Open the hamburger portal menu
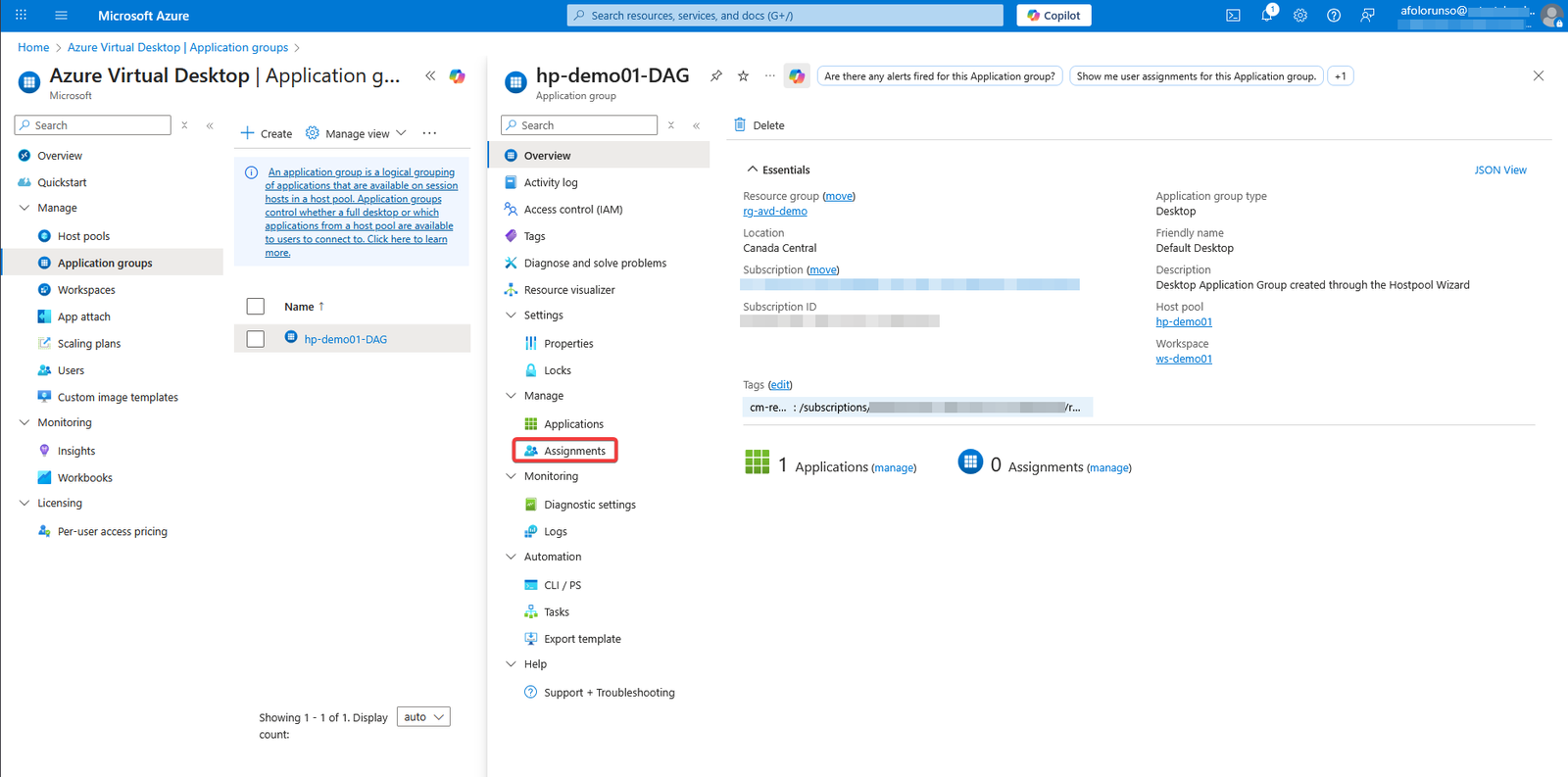Image resolution: width=1568 pixels, height=777 pixels. pyautogui.click(x=61, y=16)
